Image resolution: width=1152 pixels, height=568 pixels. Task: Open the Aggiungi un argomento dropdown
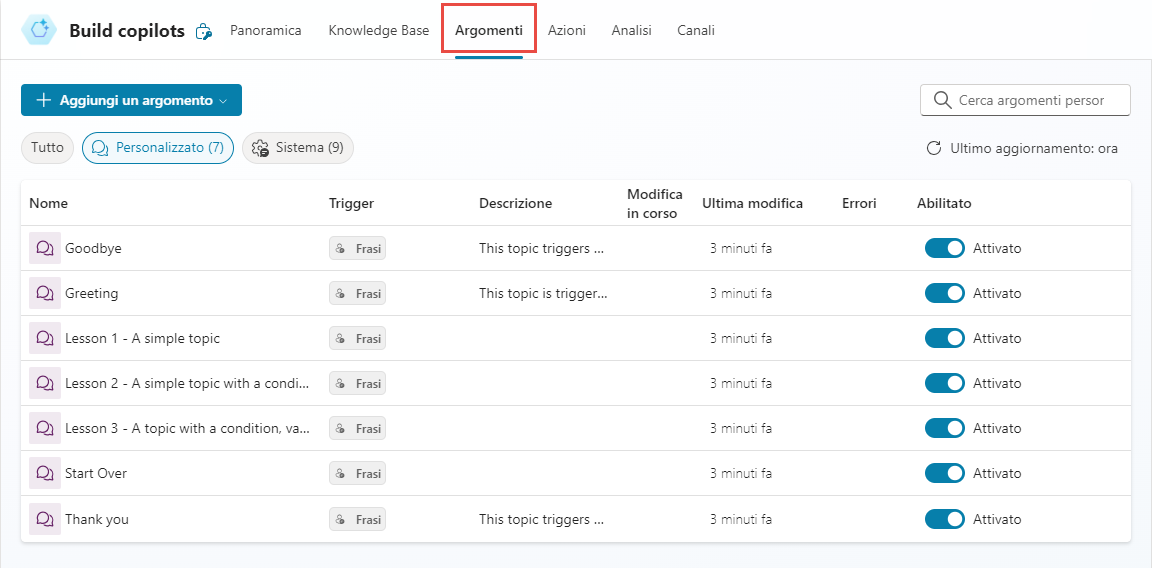pos(131,100)
